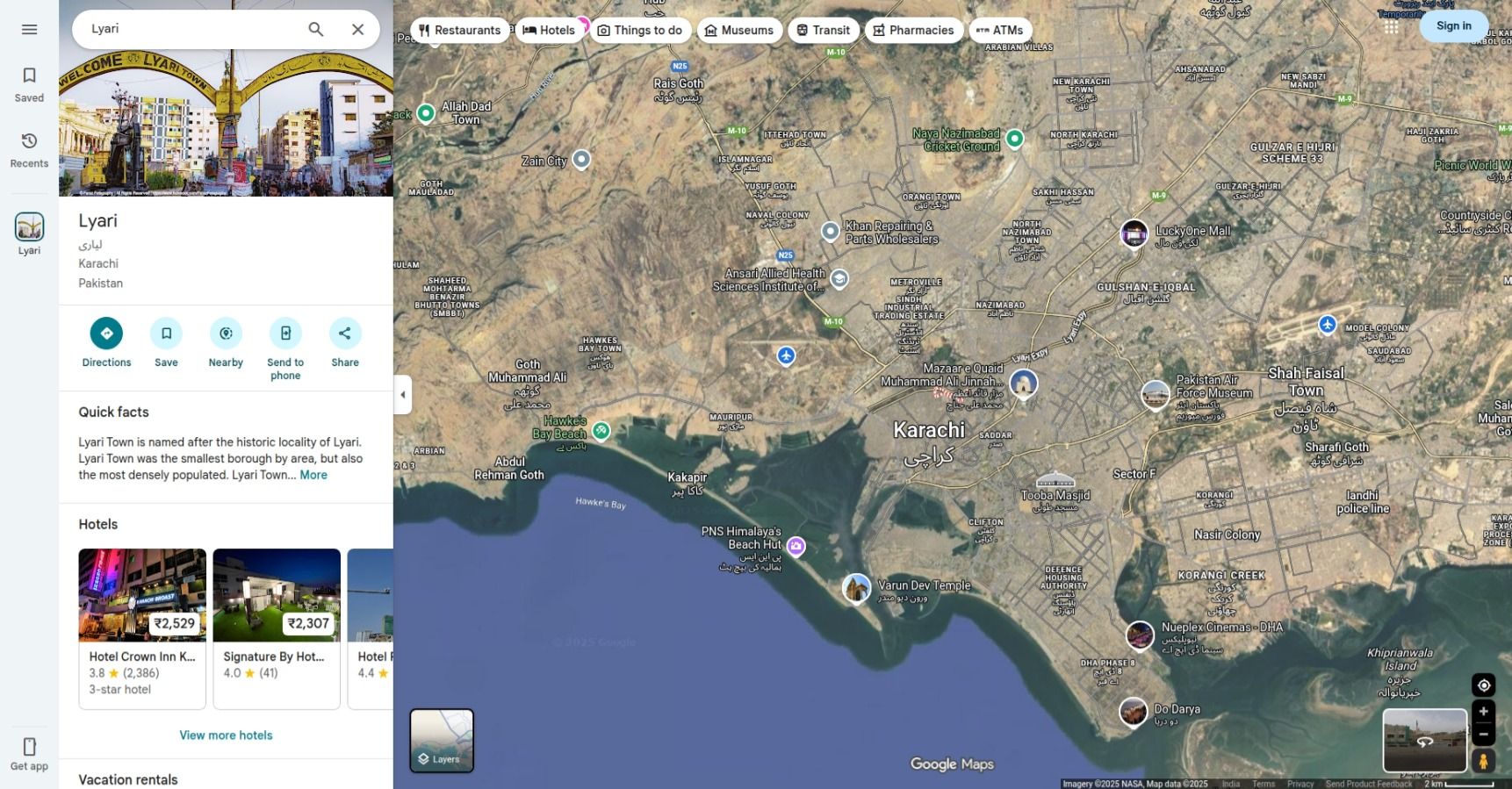Toggle the Layers map view

[x=442, y=741]
